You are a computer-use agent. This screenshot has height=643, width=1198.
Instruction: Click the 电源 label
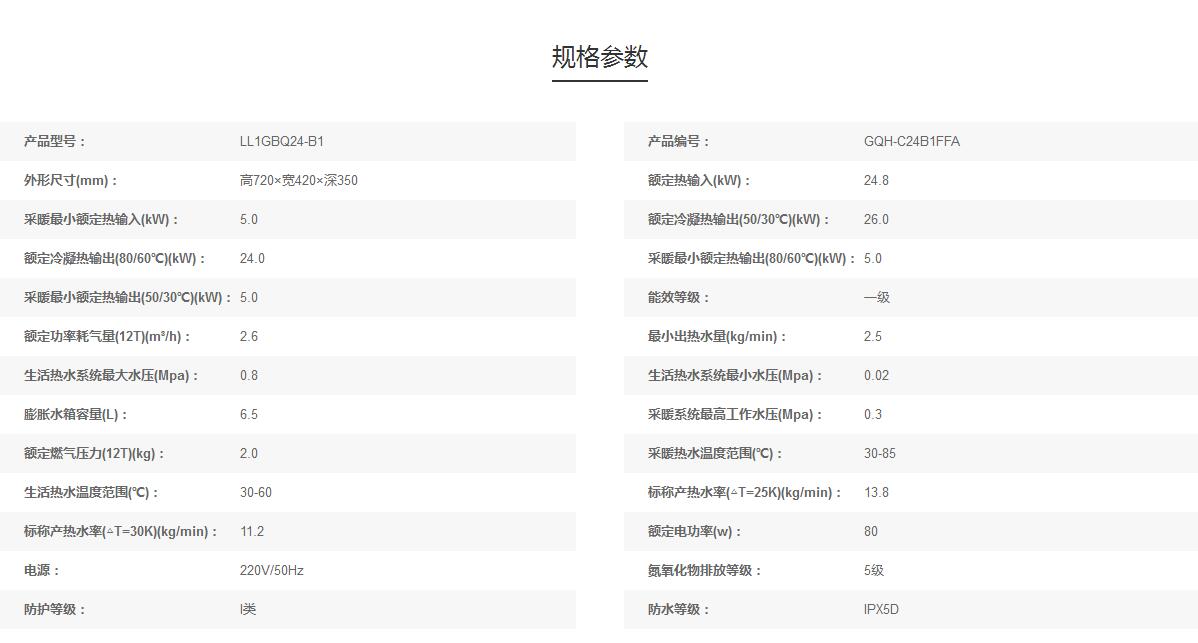coord(42,570)
